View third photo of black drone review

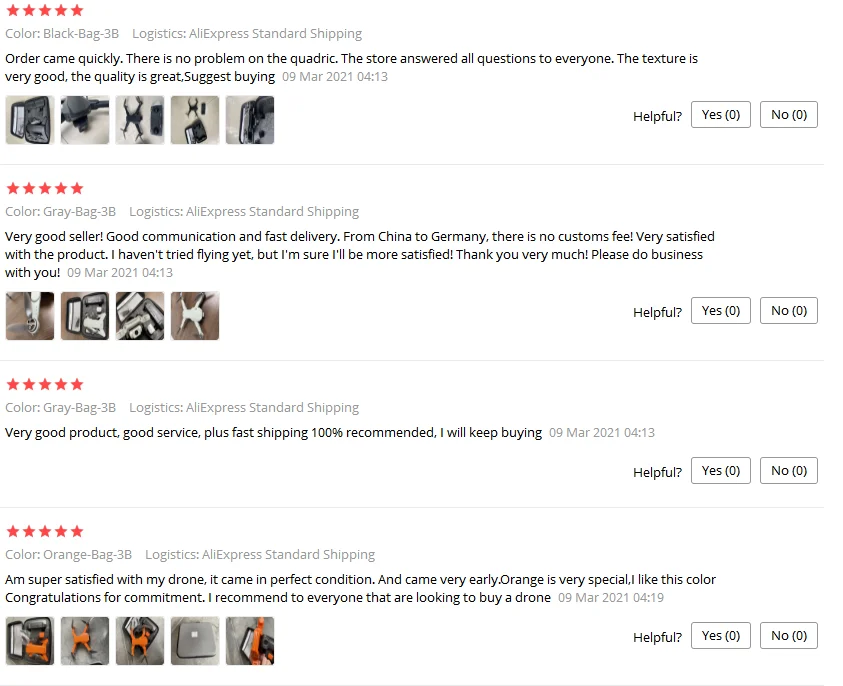(140, 120)
